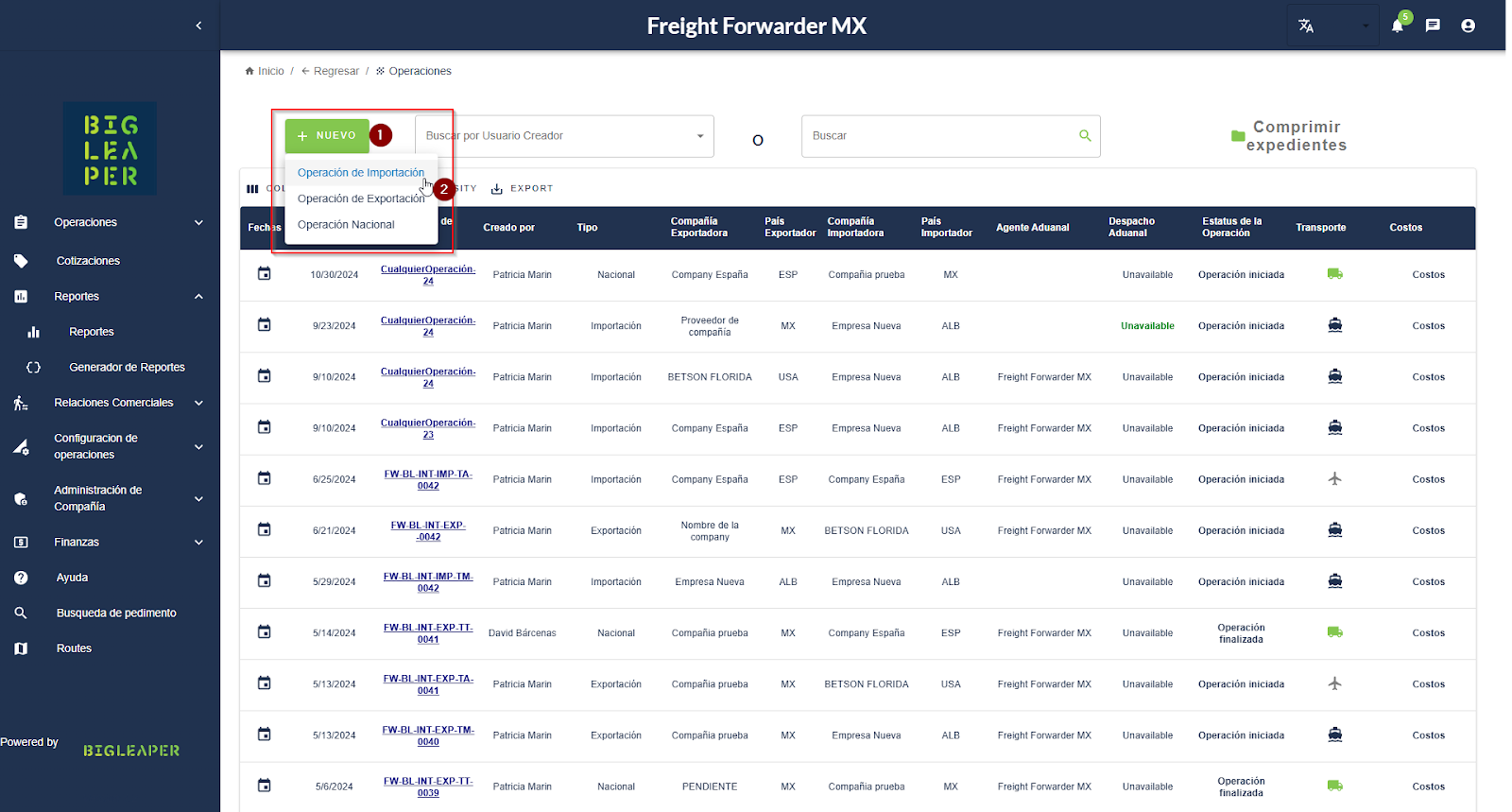Click the Regresar breadcrumb link

coord(330,71)
